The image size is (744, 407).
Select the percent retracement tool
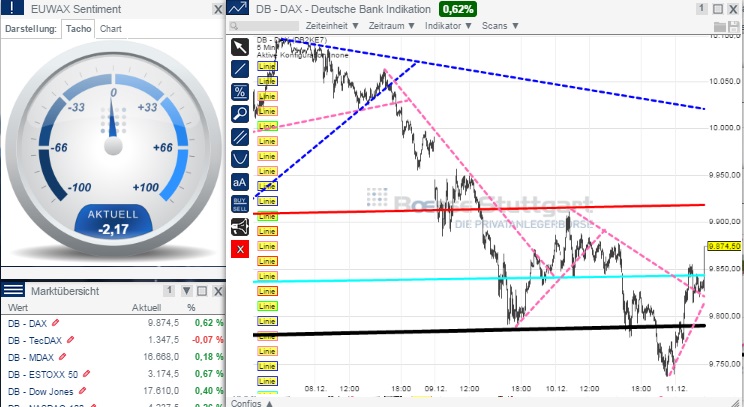(x=240, y=92)
